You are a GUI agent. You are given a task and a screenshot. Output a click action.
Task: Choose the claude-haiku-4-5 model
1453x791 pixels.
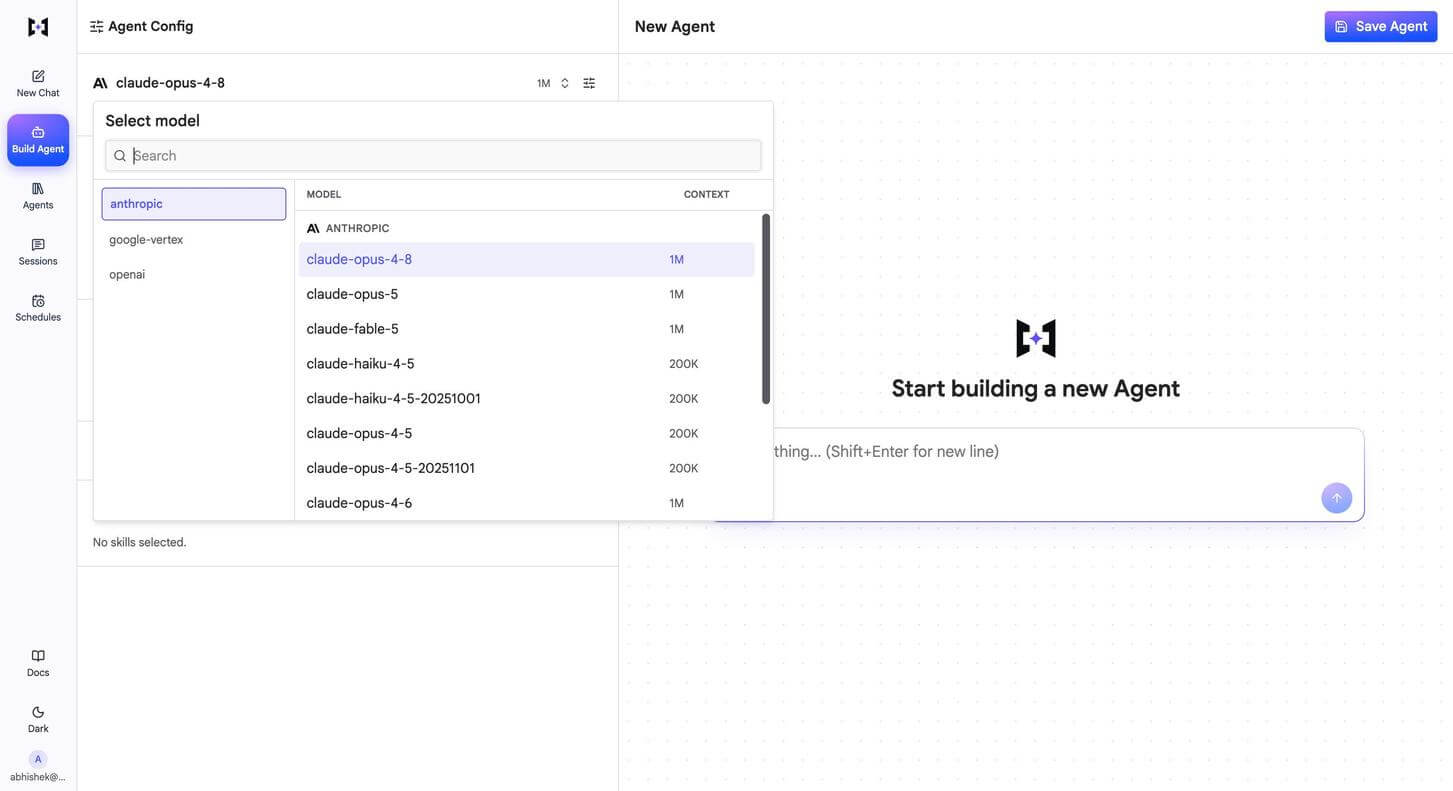point(527,364)
